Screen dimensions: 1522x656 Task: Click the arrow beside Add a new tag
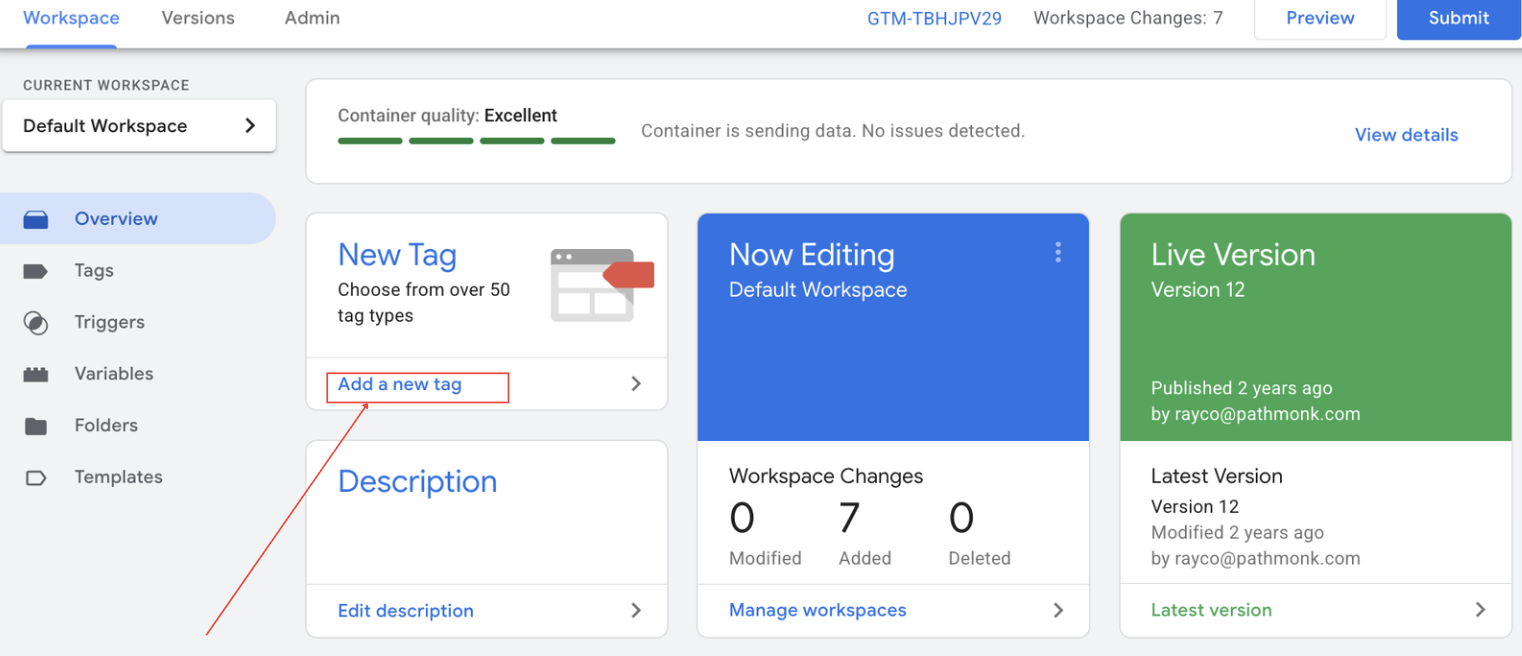(636, 384)
